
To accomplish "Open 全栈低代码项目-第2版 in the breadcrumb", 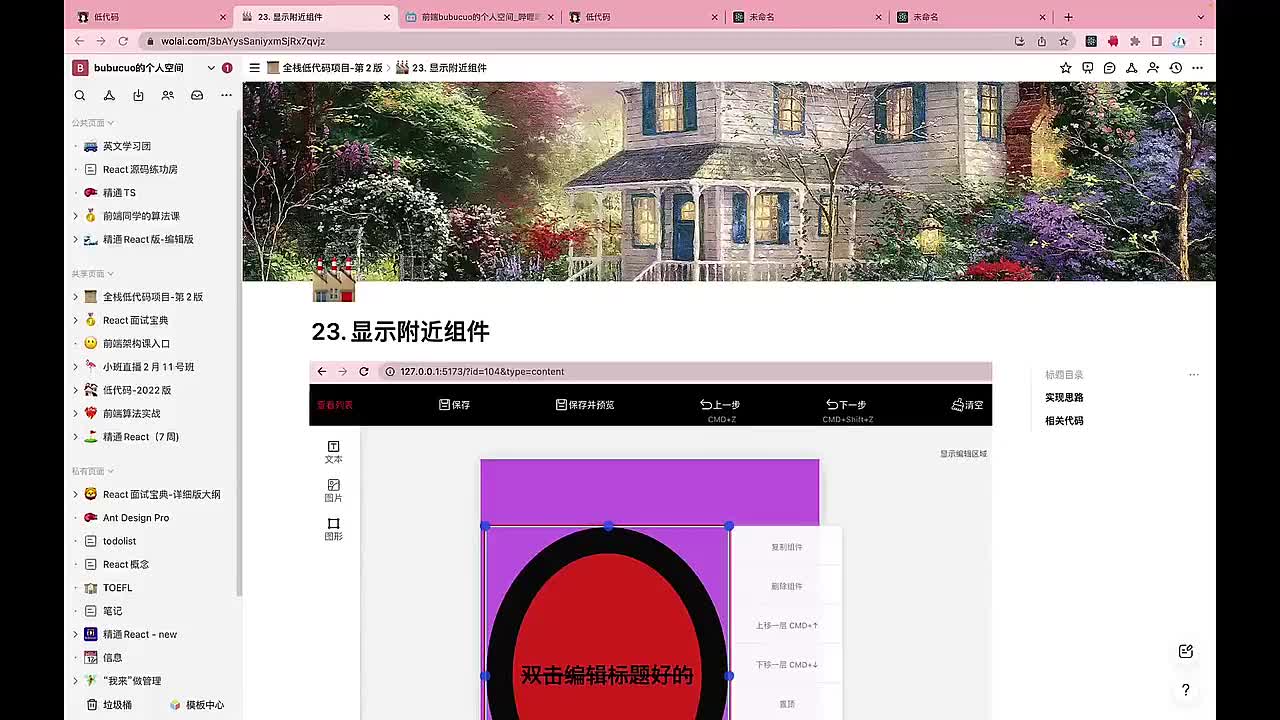I will pyautogui.click(x=325, y=68).
